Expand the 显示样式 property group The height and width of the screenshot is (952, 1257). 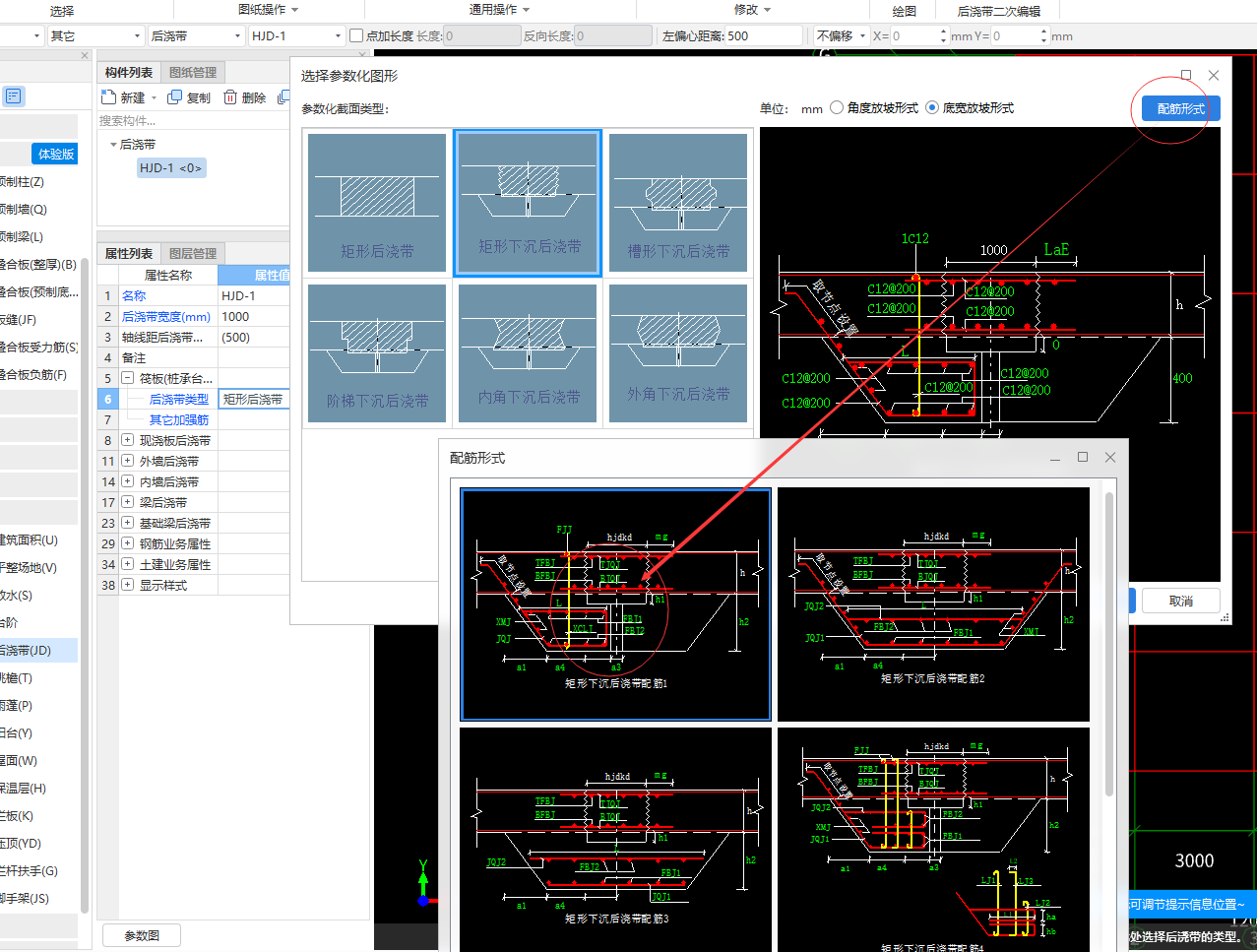point(128,585)
